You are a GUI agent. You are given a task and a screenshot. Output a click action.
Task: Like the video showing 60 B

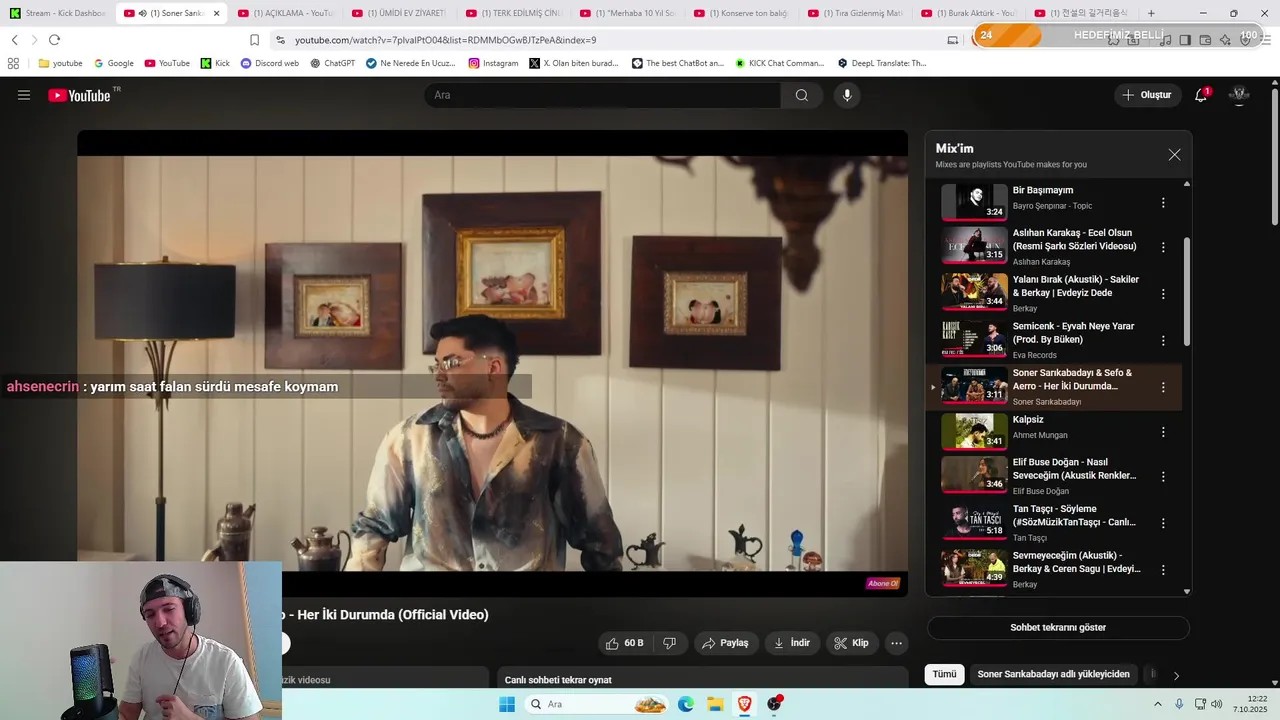click(x=625, y=643)
